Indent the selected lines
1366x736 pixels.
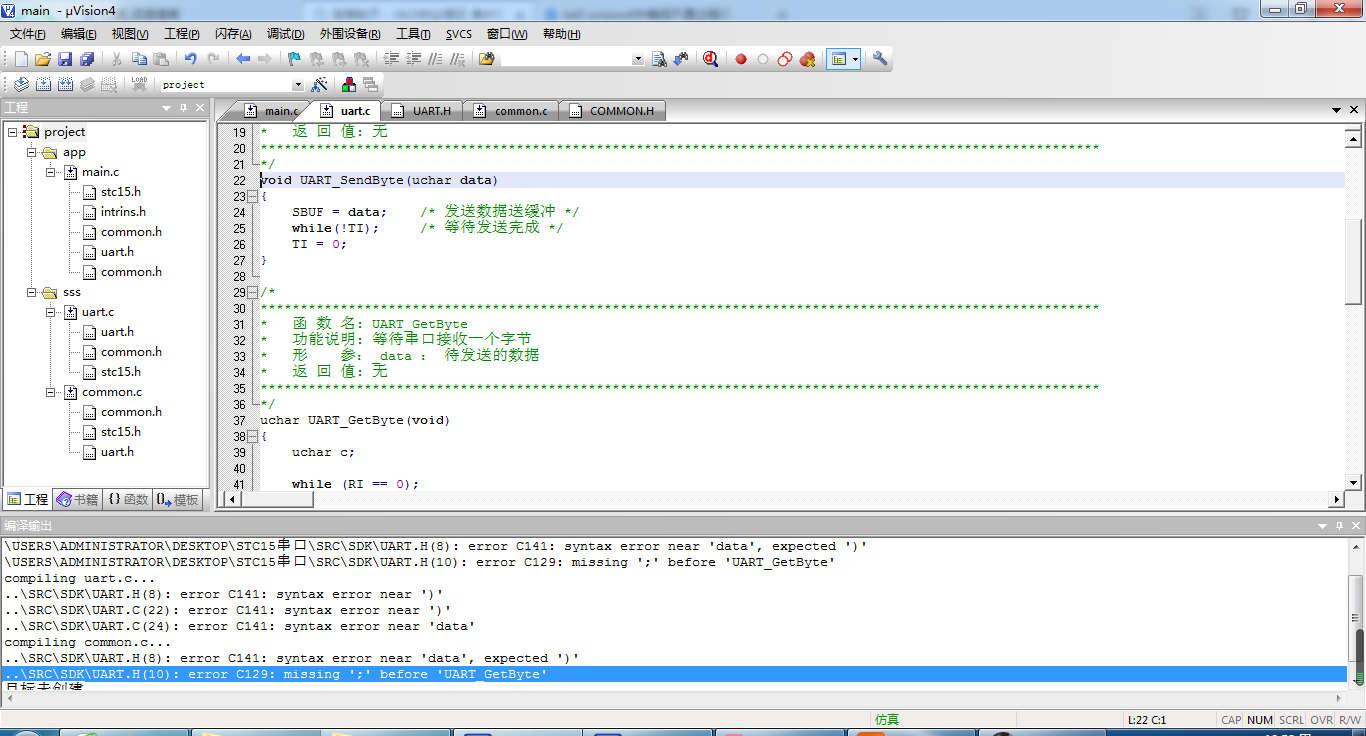pos(391,60)
